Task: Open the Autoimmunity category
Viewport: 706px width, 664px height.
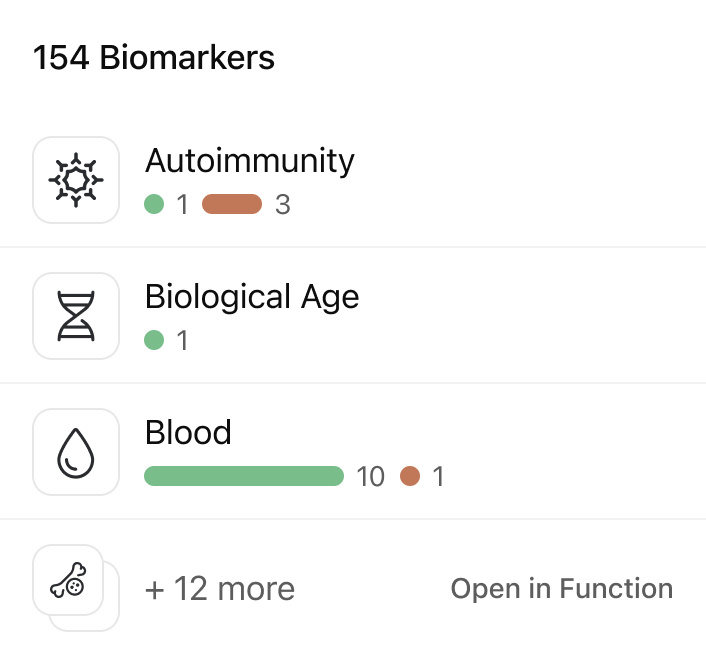Action: (x=250, y=161)
